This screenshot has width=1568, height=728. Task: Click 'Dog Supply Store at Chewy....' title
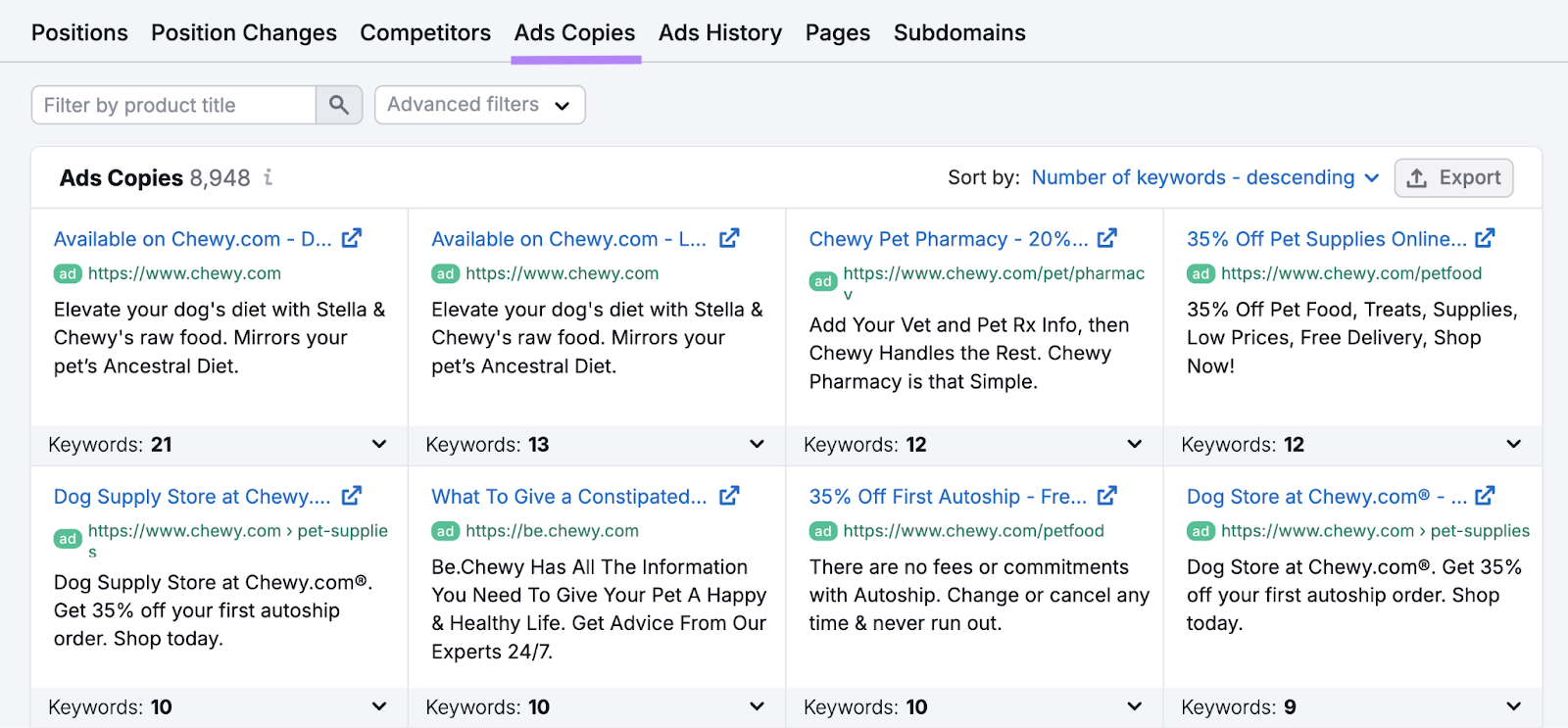(x=192, y=497)
